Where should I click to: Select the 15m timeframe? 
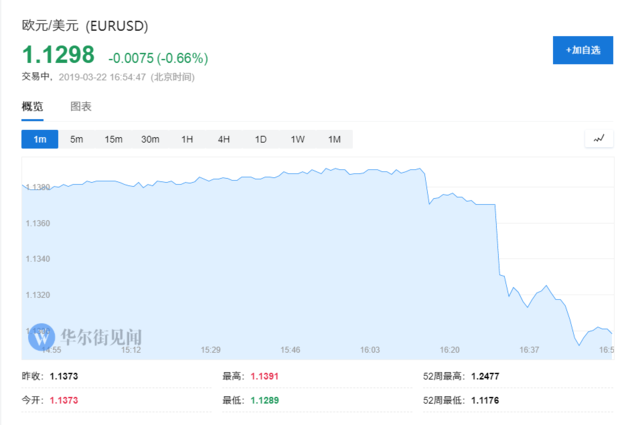pos(113,139)
